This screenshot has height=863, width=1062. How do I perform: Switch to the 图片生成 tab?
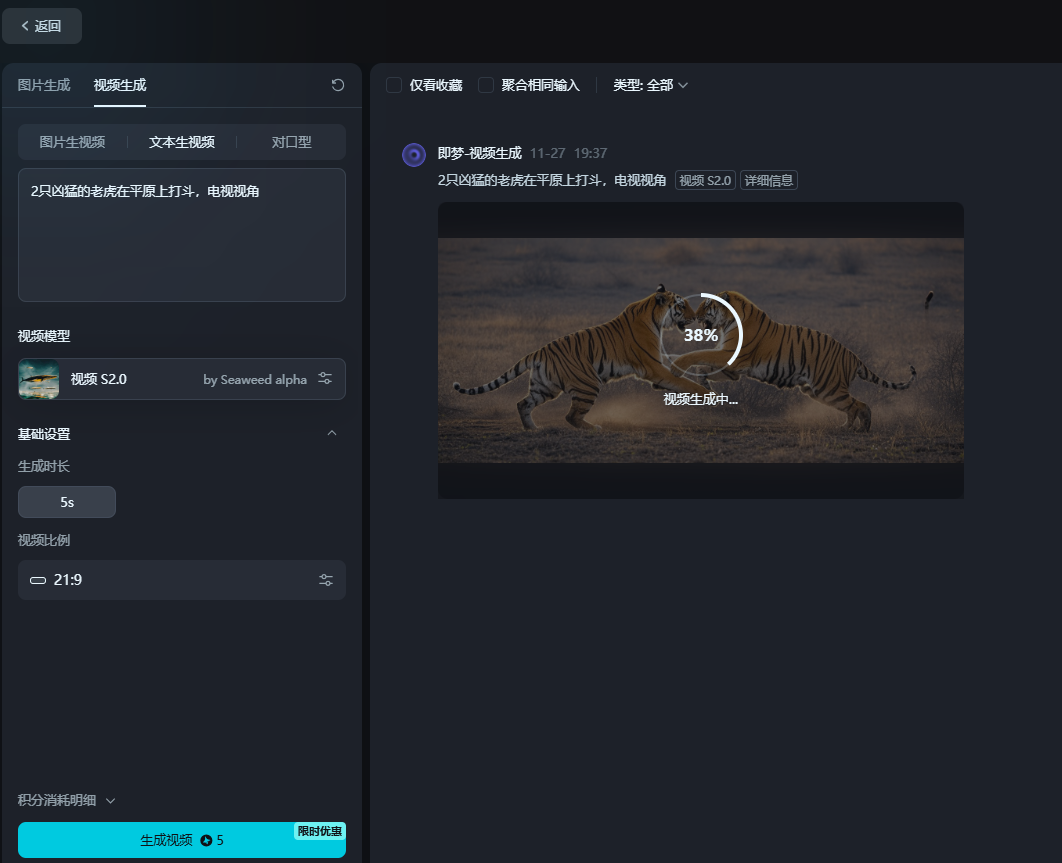(x=43, y=86)
